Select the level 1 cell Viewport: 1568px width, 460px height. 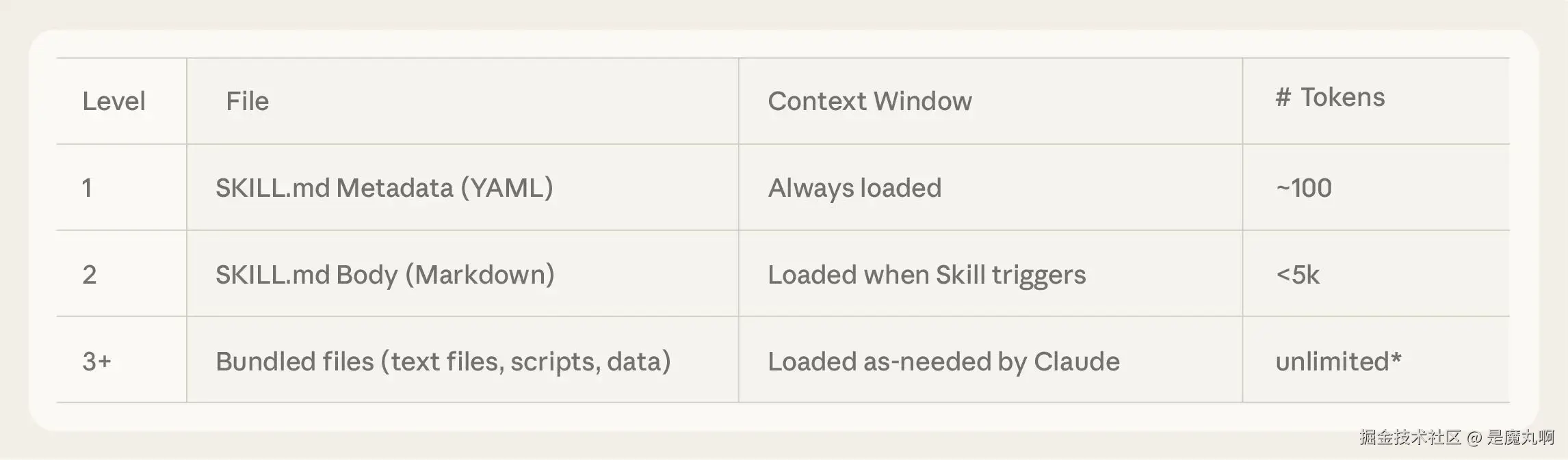(87, 188)
